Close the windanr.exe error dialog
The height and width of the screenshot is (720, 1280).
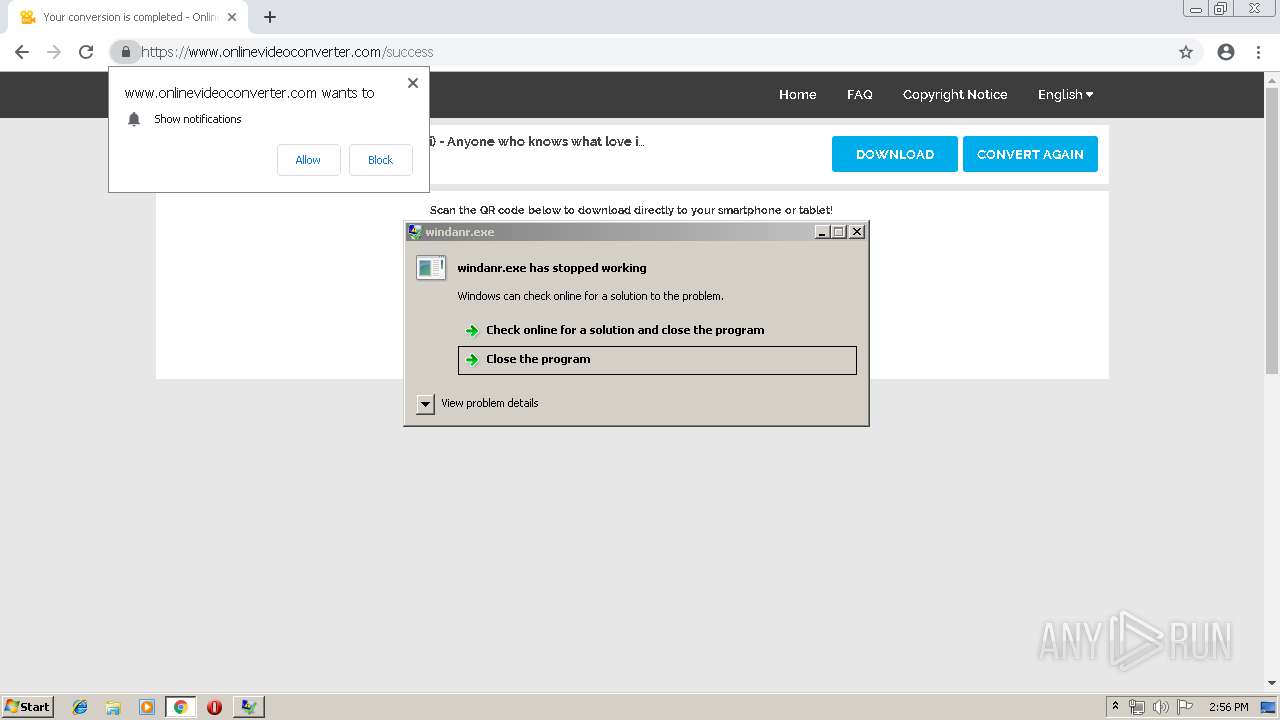[x=857, y=232]
